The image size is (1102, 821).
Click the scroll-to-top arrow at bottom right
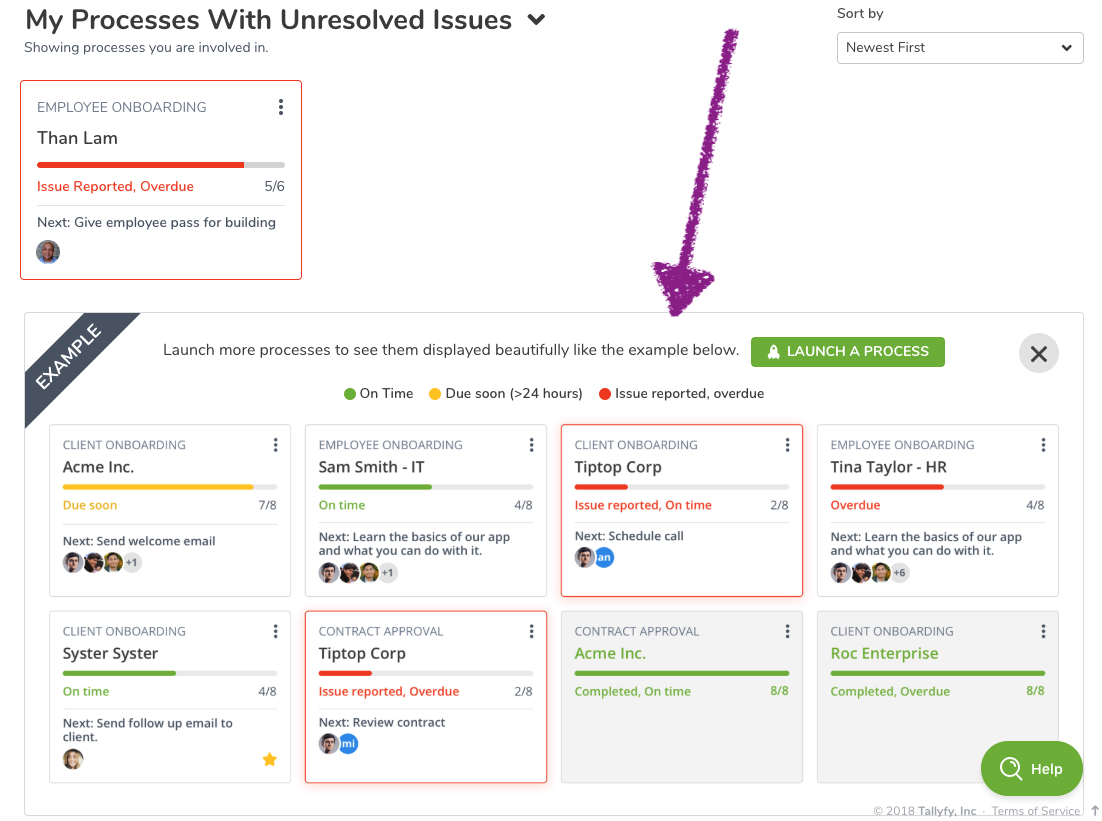pos(1092,811)
